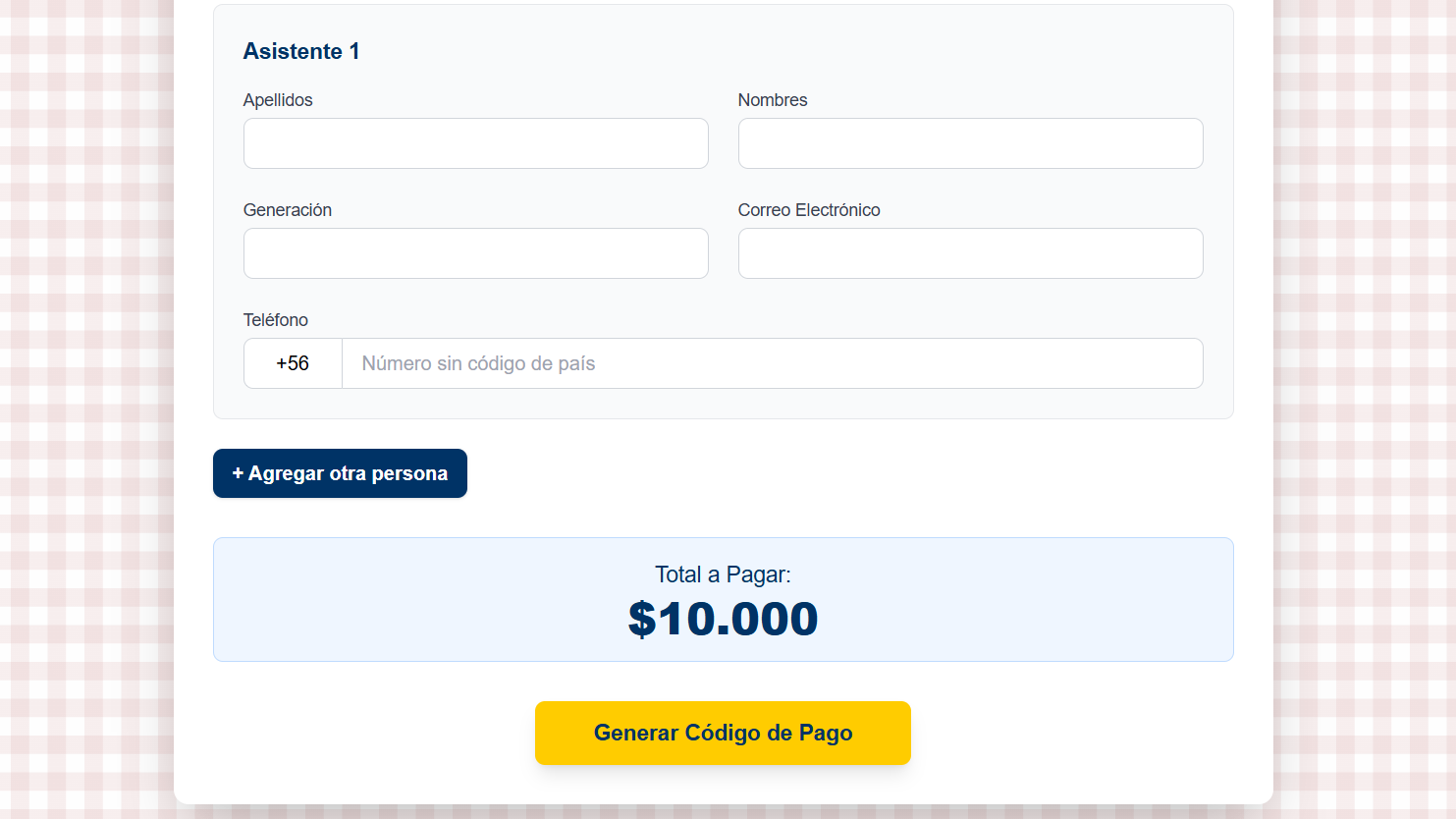Click the Total a Pagar summary box
The height and width of the screenshot is (819, 1456).
[724, 599]
